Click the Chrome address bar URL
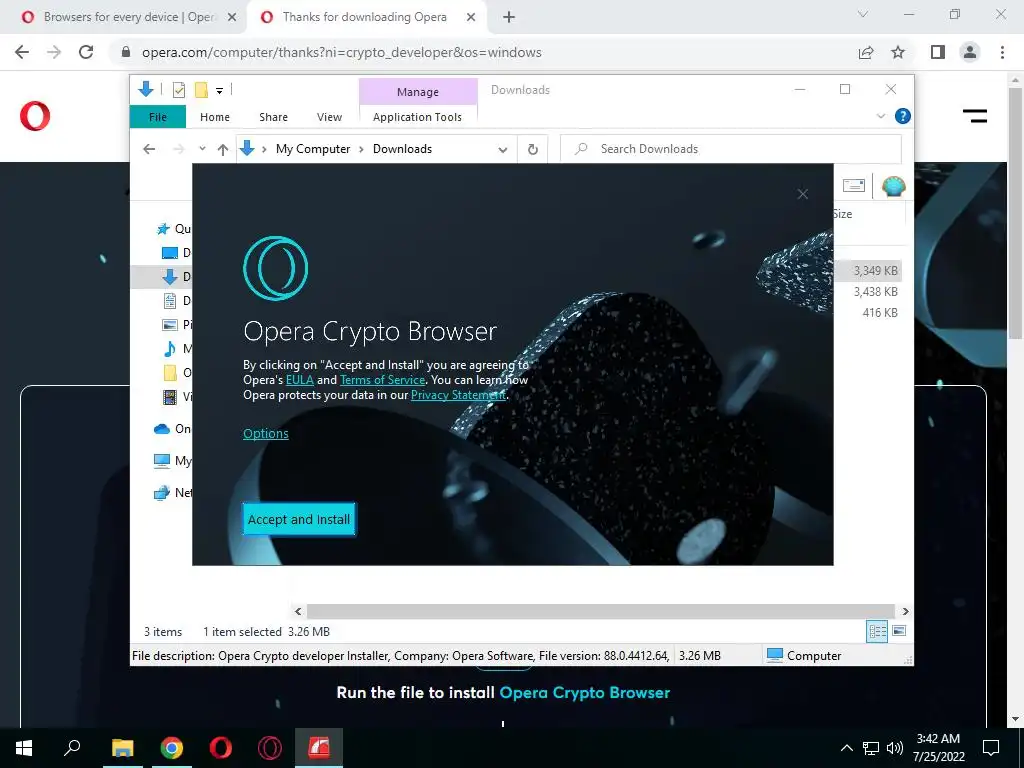Viewport: 1024px width, 768px height. point(342,52)
